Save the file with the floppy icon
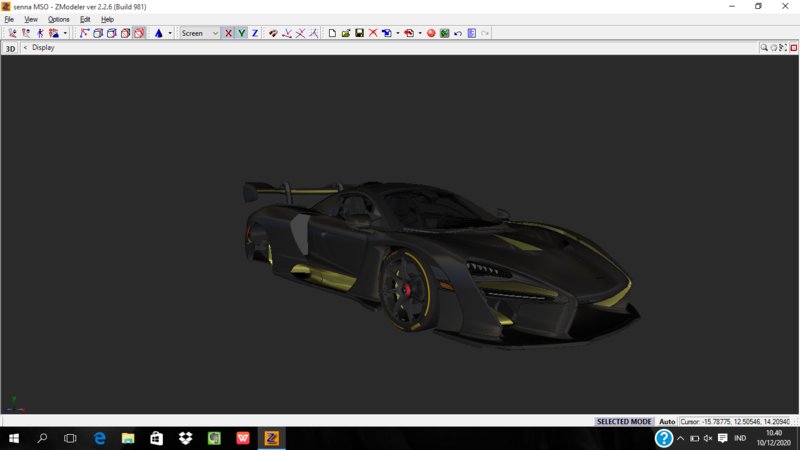800x450 pixels. [360, 33]
